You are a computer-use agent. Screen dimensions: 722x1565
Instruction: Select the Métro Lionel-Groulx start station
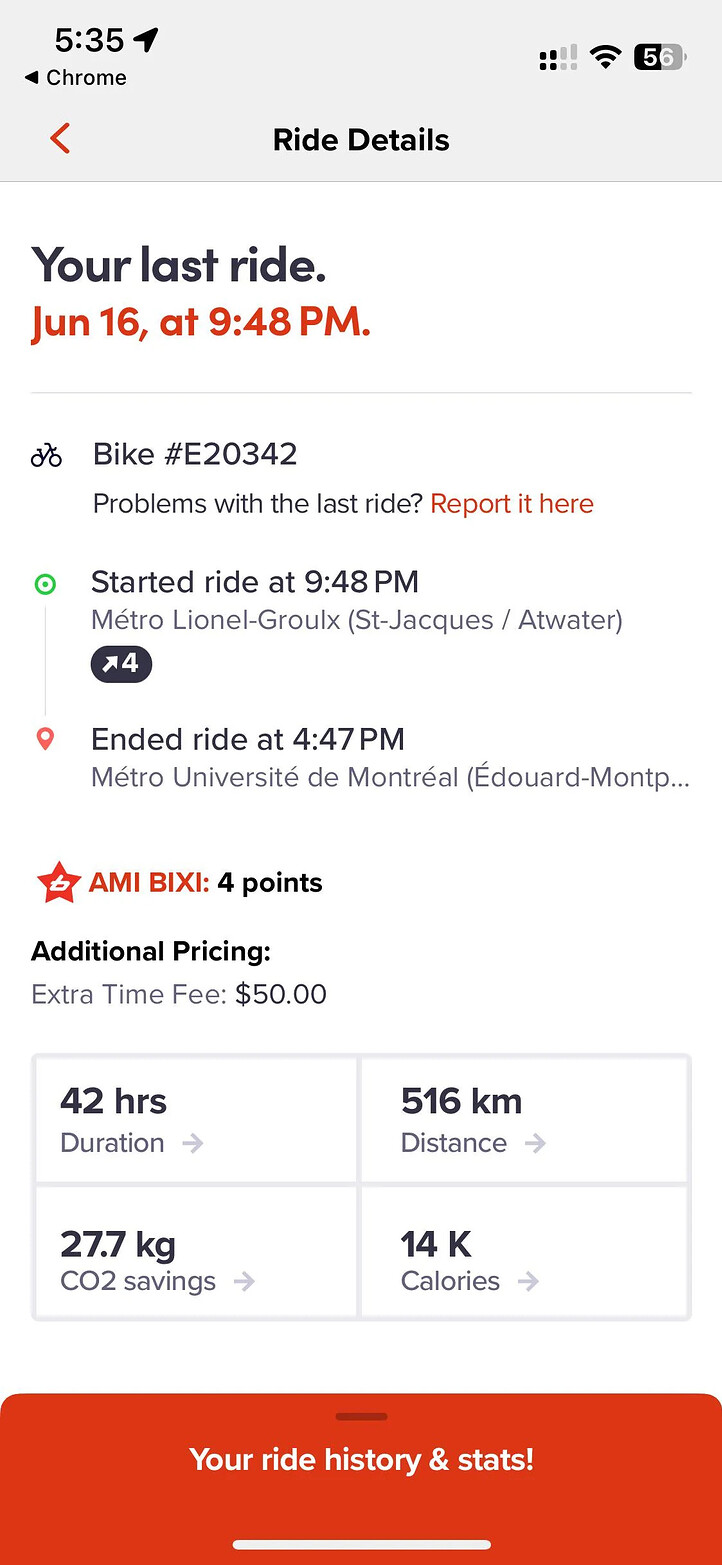(356, 620)
